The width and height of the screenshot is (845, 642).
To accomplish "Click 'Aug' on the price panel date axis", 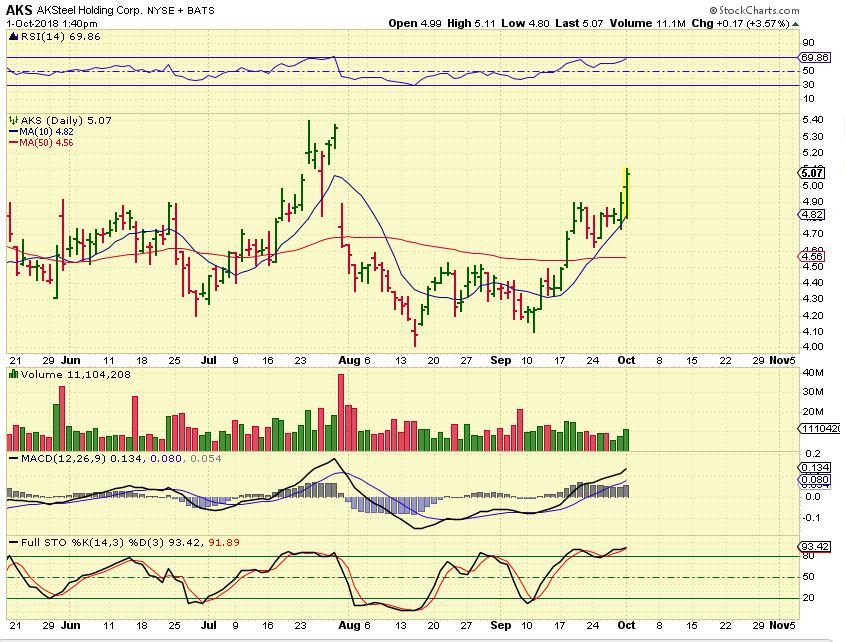I will 349,360.
